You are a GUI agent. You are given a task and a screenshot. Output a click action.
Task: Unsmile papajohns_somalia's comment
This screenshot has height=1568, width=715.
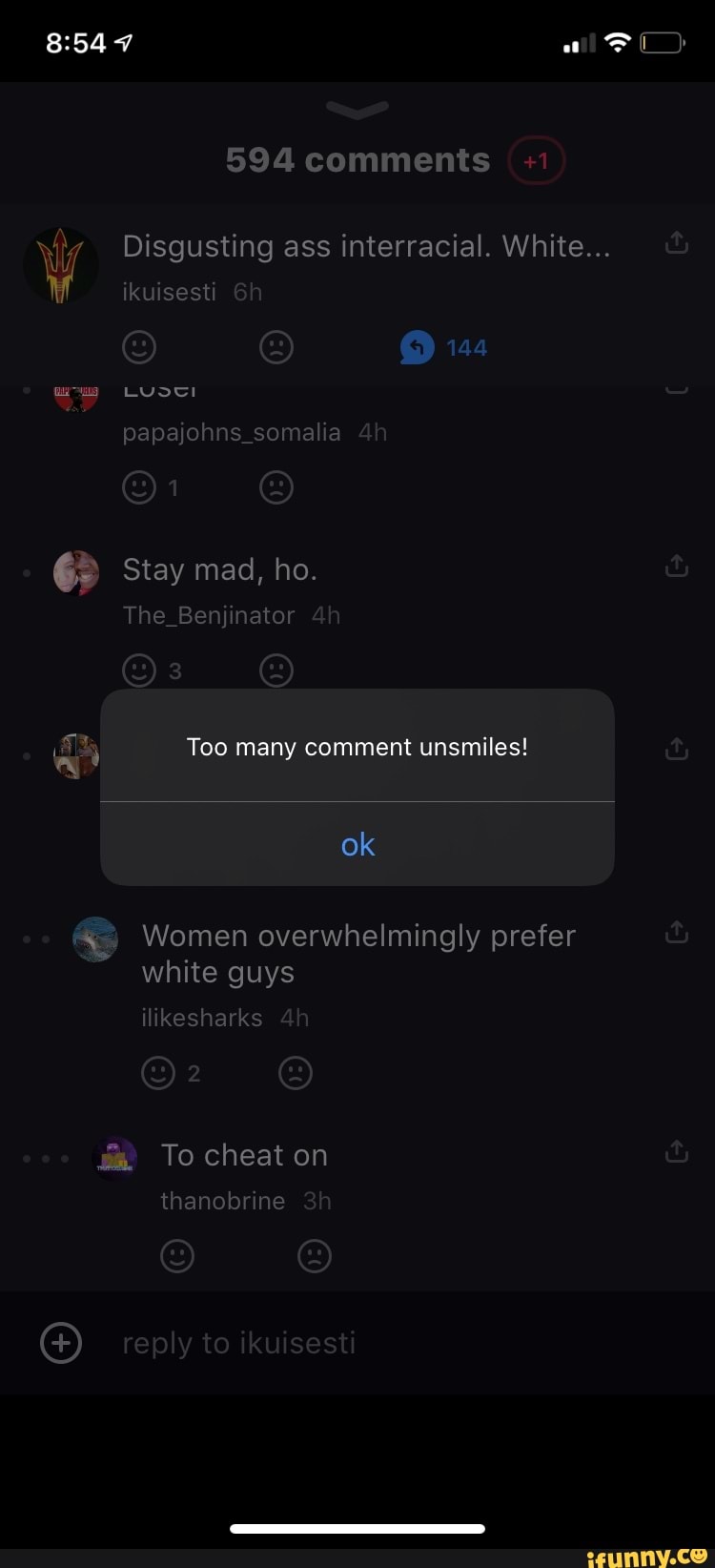tap(276, 487)
